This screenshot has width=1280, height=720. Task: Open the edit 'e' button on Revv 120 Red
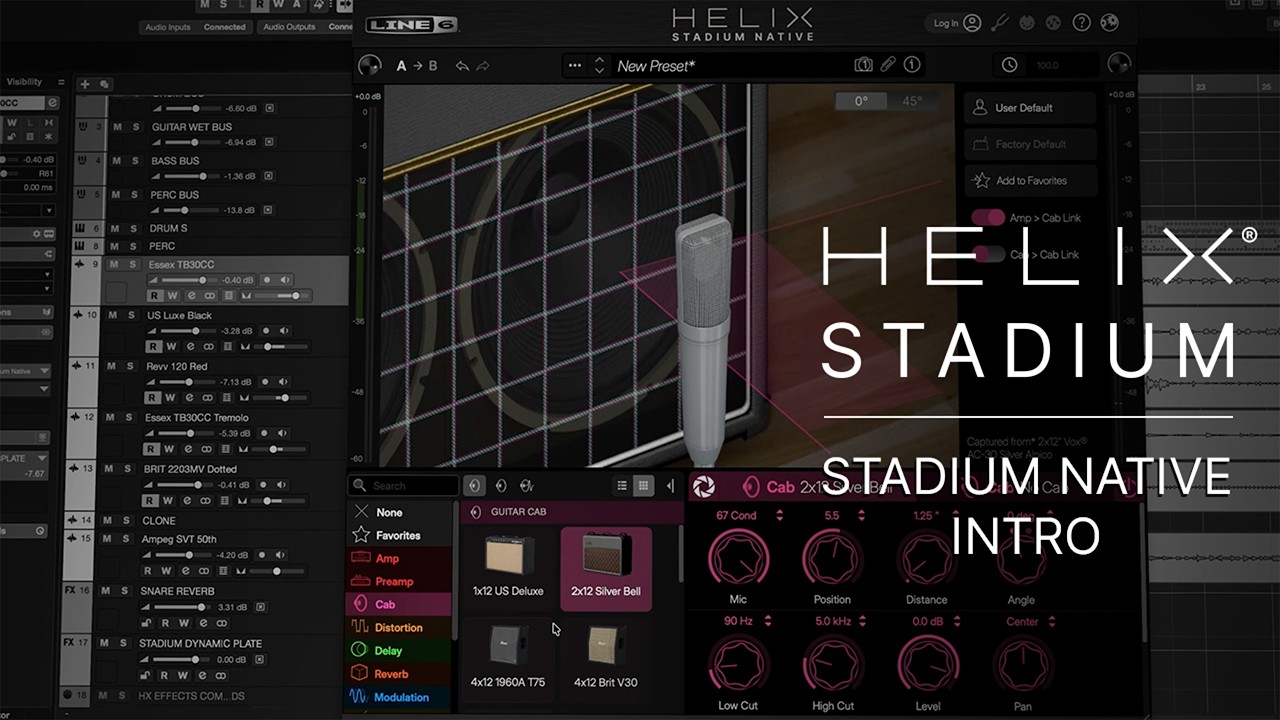tap(190, 398)
